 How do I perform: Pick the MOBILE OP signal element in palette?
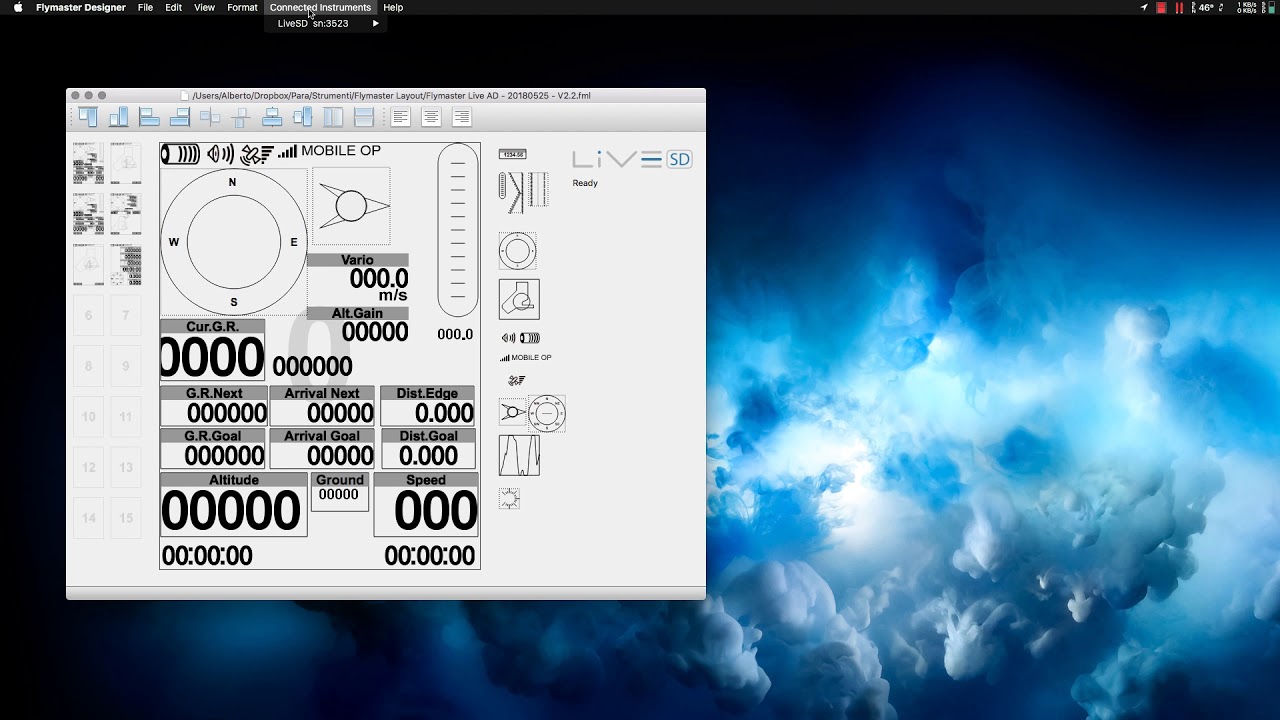click(526, 357)
